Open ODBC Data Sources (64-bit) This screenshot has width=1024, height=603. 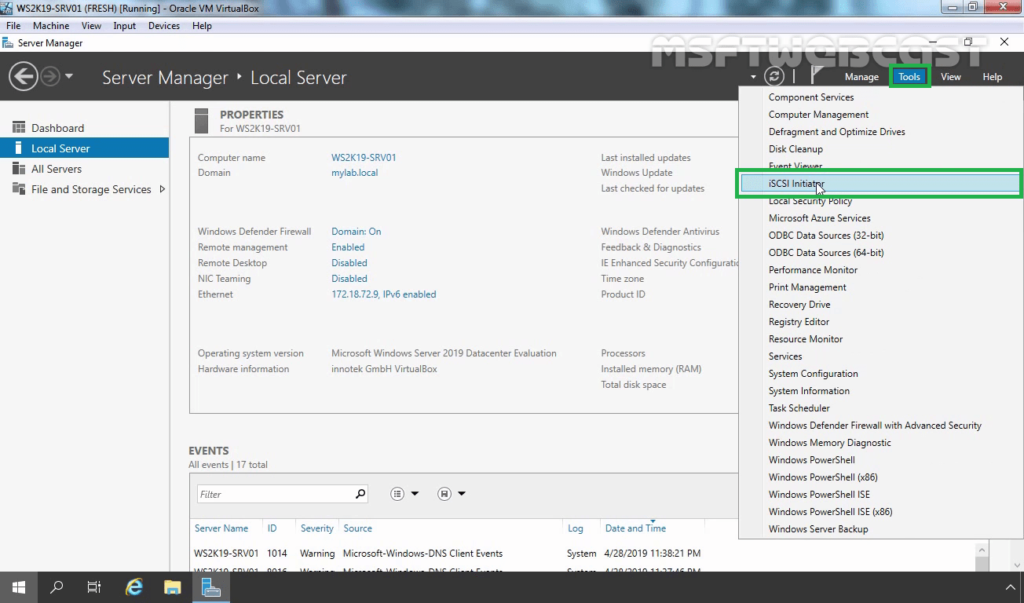click(826, 252)
